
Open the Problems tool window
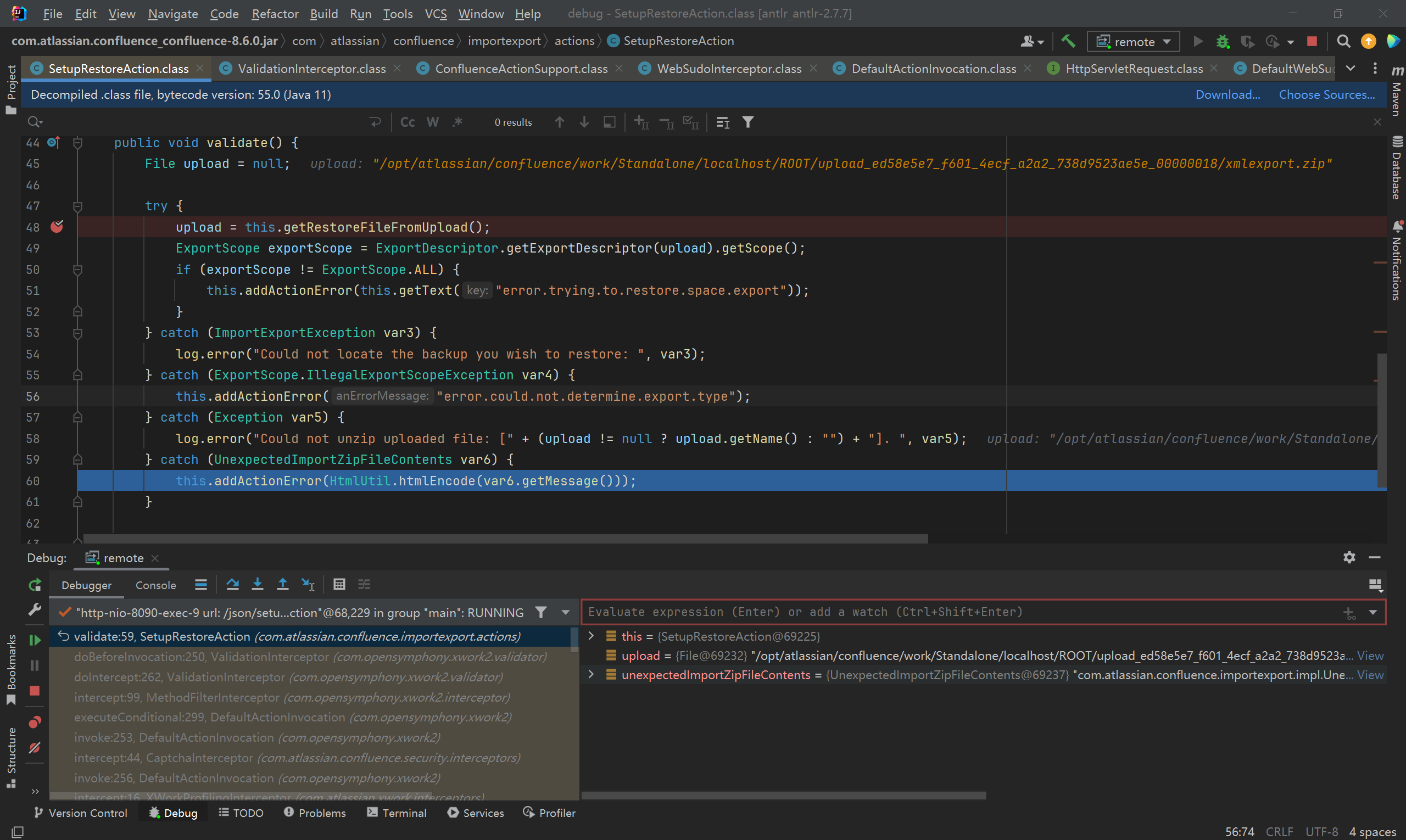coord(314,813)
